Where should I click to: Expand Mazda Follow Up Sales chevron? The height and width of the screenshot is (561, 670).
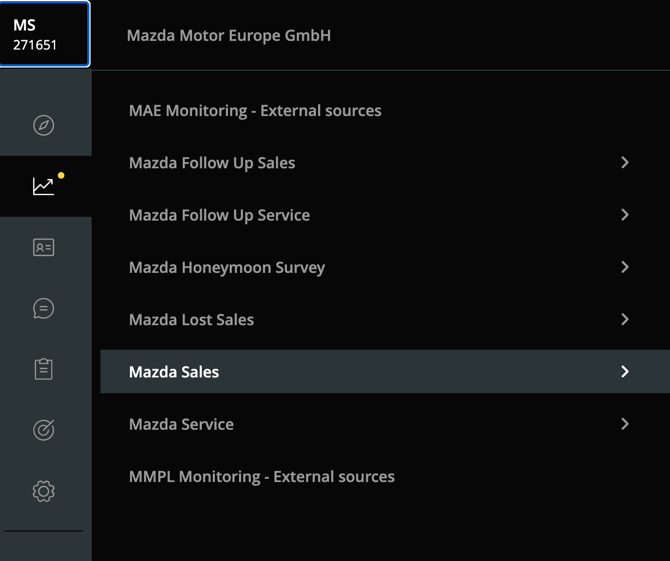(625, 162)
